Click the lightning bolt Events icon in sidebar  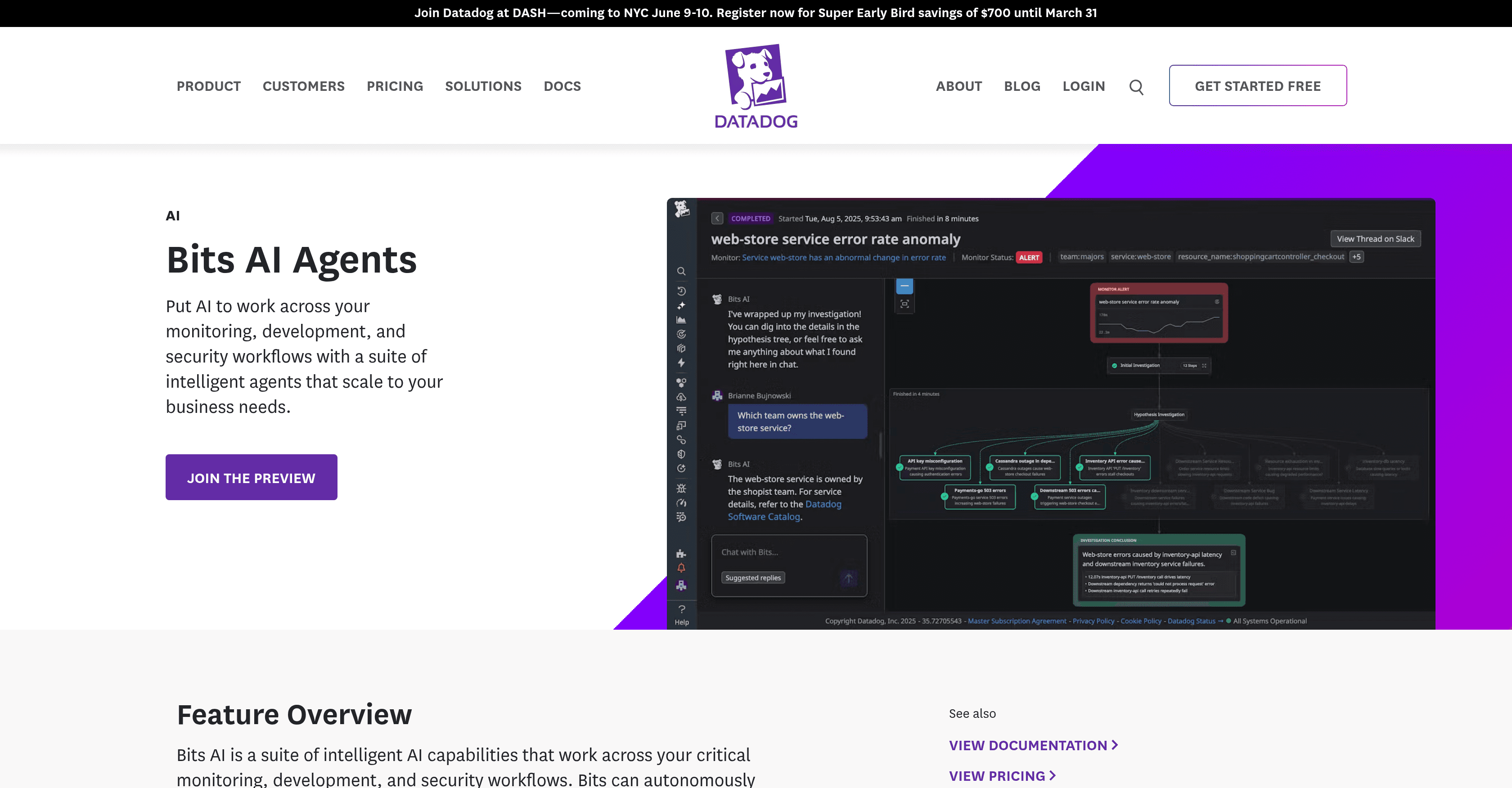coord(681,363)
